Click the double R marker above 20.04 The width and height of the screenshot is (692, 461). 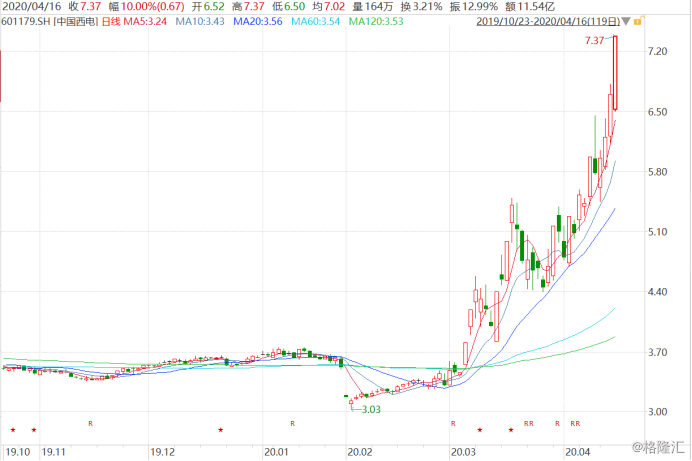575,424
